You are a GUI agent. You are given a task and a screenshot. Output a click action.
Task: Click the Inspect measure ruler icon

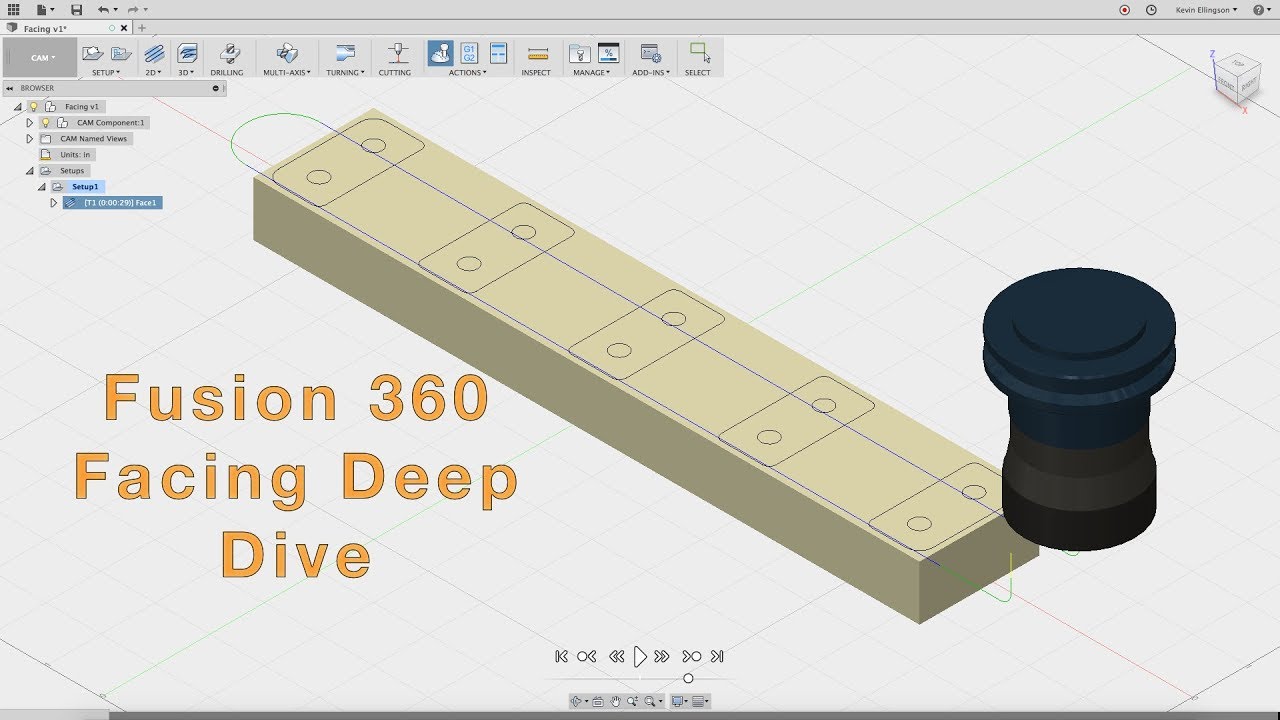tap(538, 54)
